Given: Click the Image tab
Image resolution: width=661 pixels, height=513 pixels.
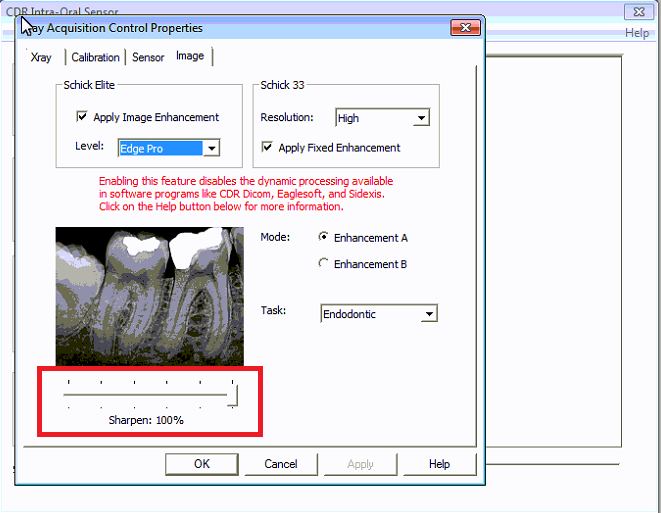Looking at the screenshot, I should [190, 56].
